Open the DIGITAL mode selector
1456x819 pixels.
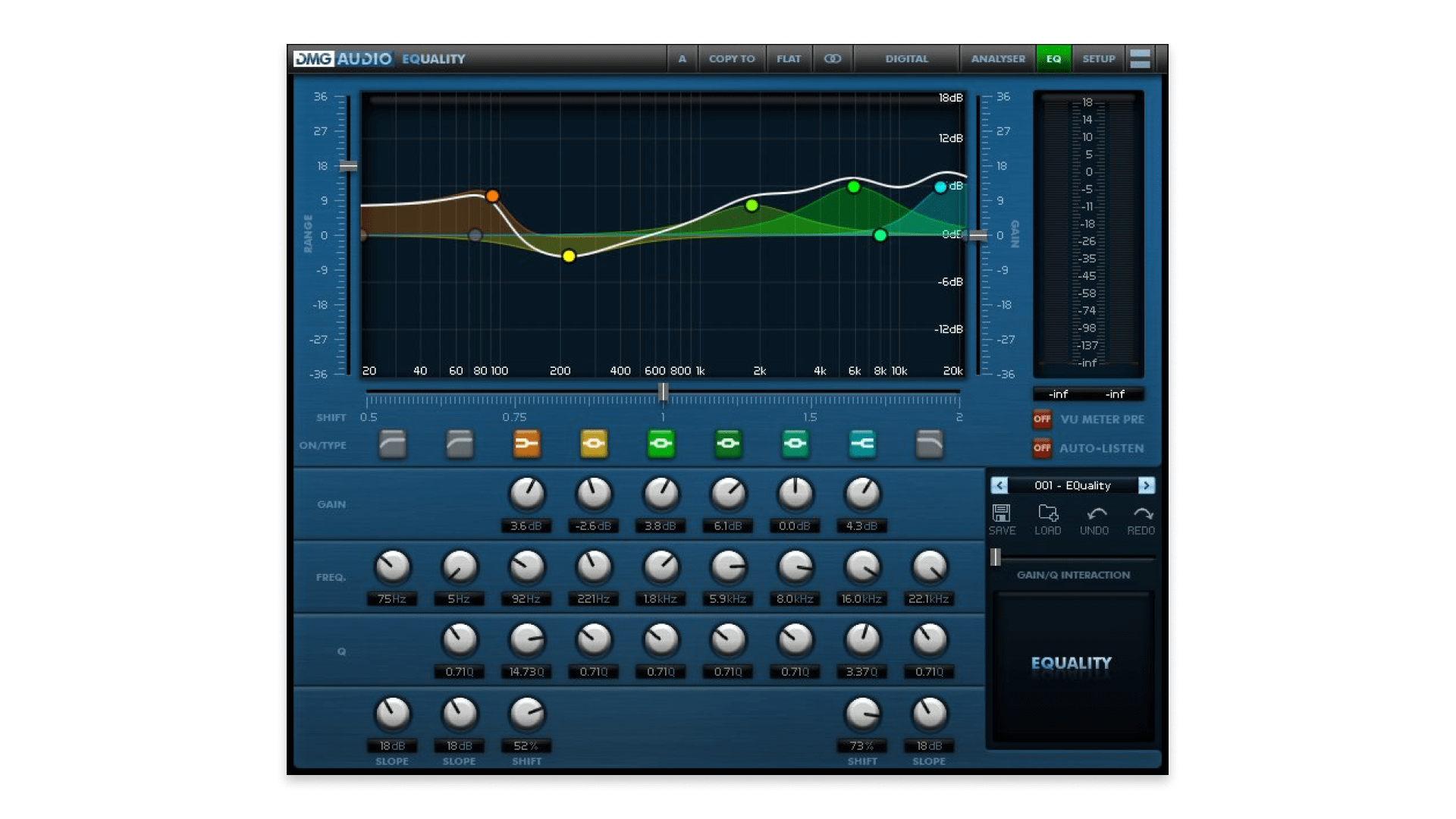coord(906,58)
